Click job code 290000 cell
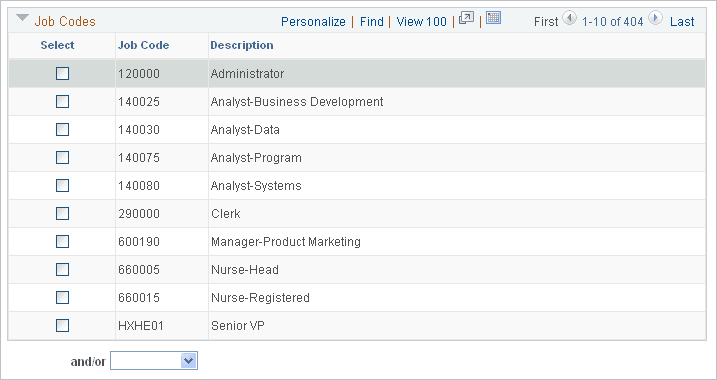 click(139, 214)
